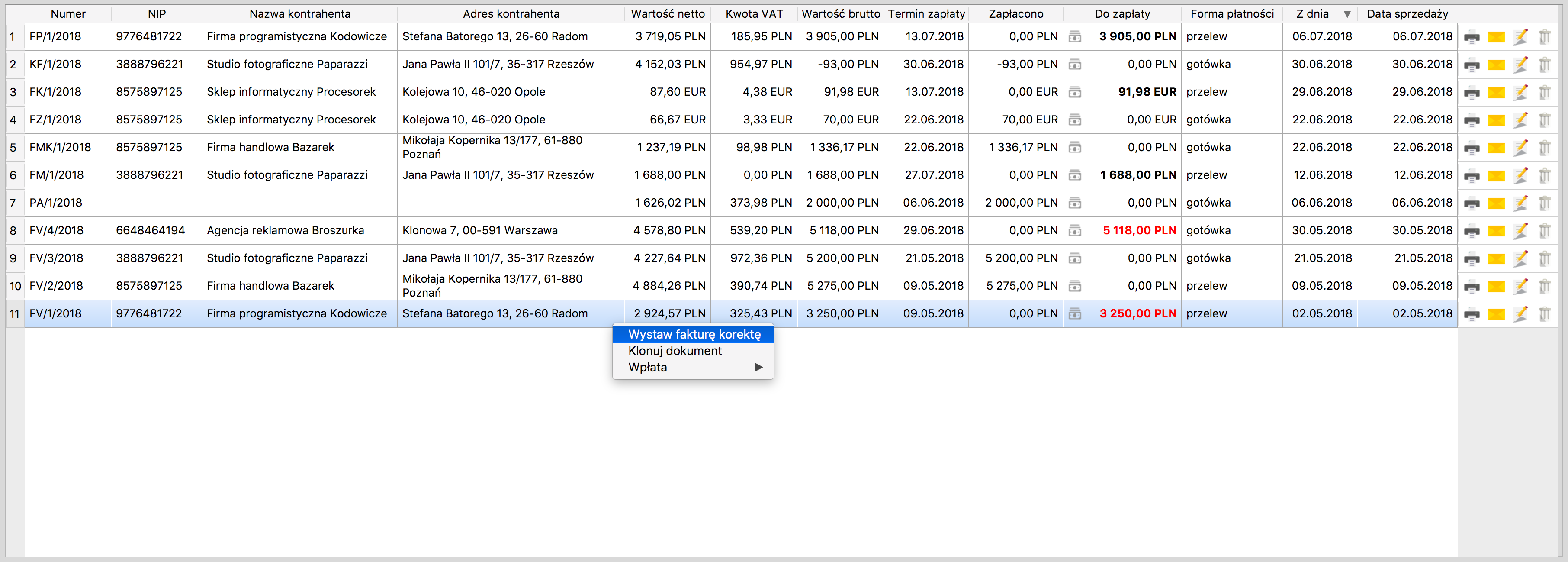Edit the selected invoice FV/1/2018
The height and width of the screenshot is (562, 1568).
click(x=1520, y=314)
